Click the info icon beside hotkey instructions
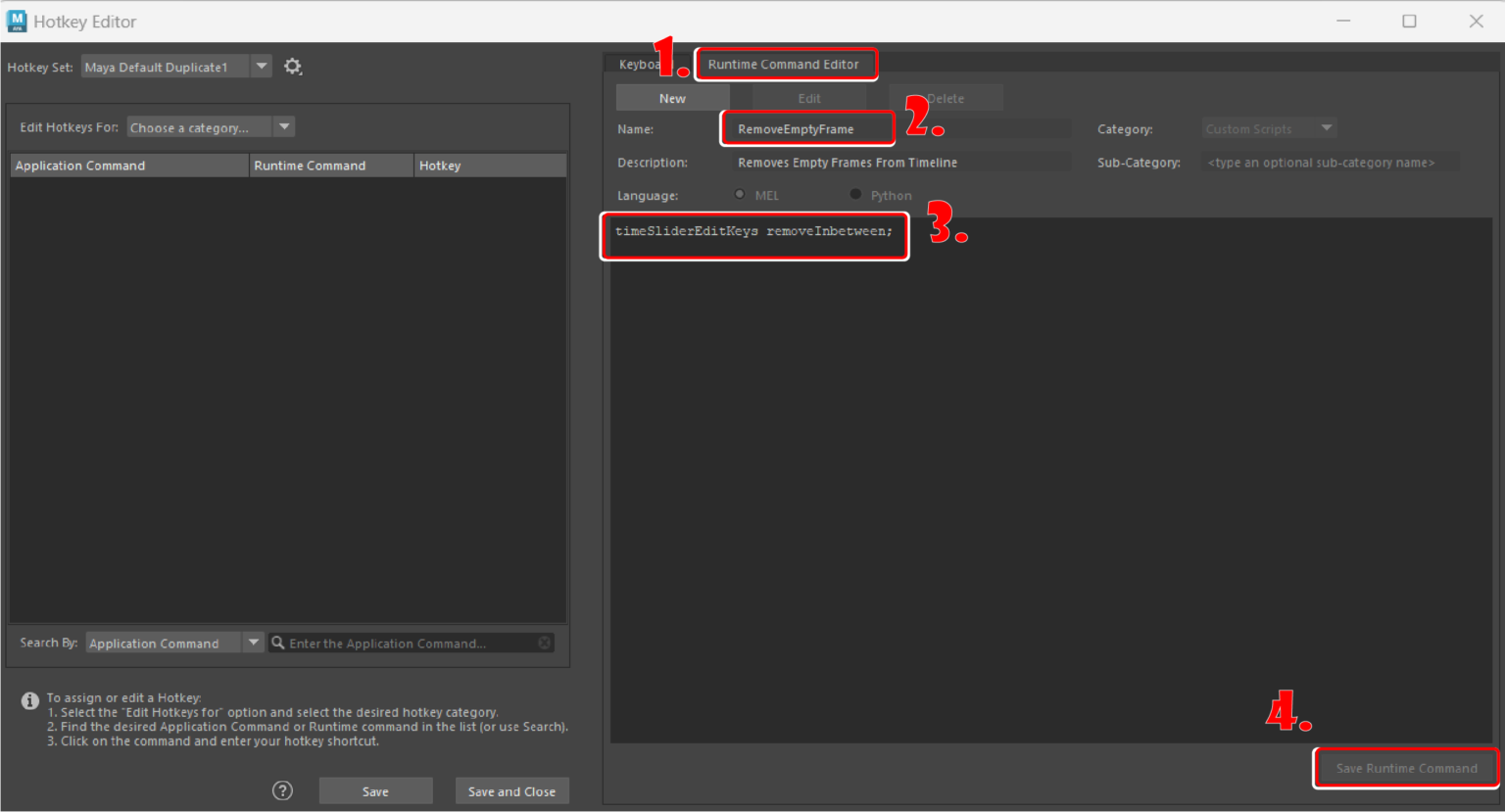 (29, 701)
